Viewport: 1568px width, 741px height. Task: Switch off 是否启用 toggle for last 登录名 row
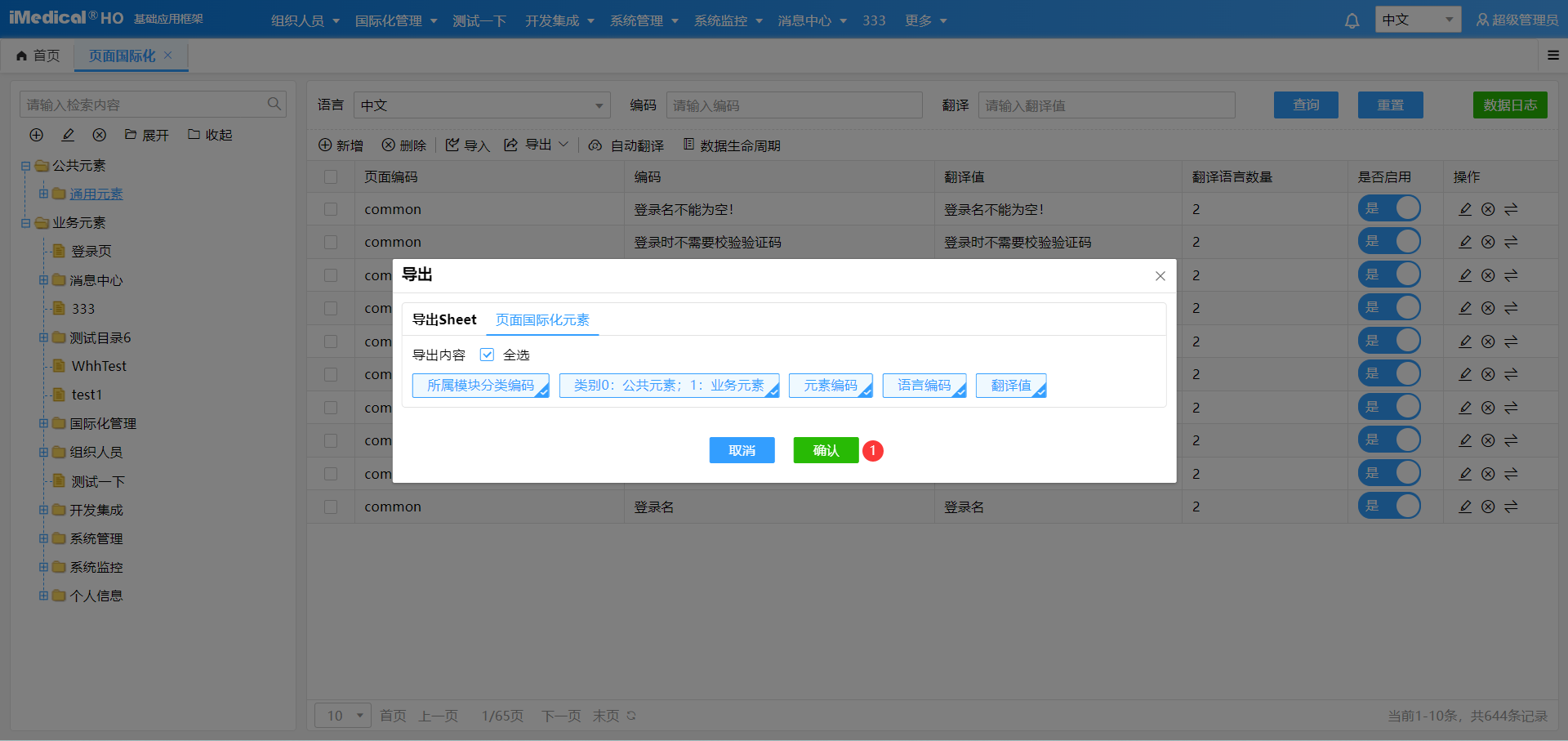[x=1389, y=506]
